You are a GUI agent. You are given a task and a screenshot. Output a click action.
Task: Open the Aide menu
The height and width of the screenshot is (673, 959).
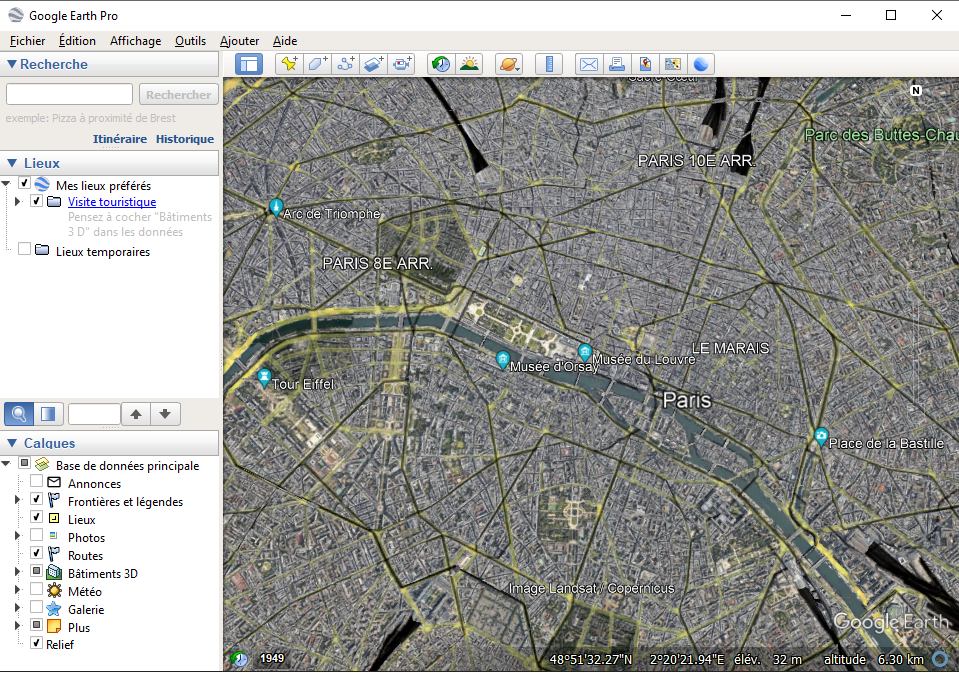pyautogui.click(x=285, y=41)
